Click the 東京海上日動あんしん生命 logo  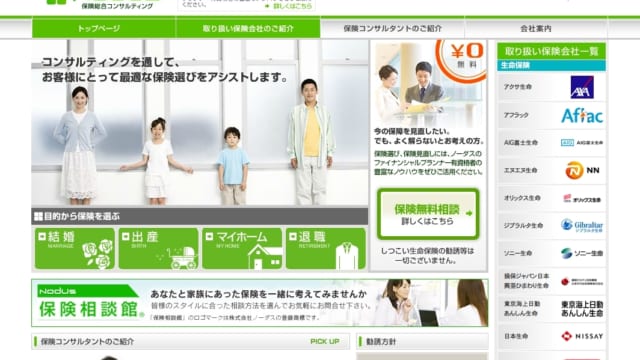point(582,309)
